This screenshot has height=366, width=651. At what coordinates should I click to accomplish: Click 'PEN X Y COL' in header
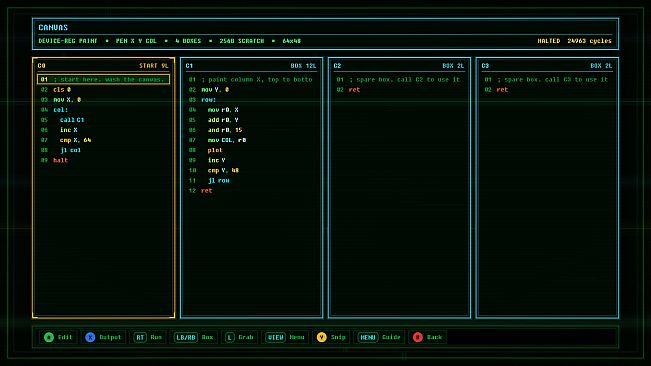click(x=136, y=41)
